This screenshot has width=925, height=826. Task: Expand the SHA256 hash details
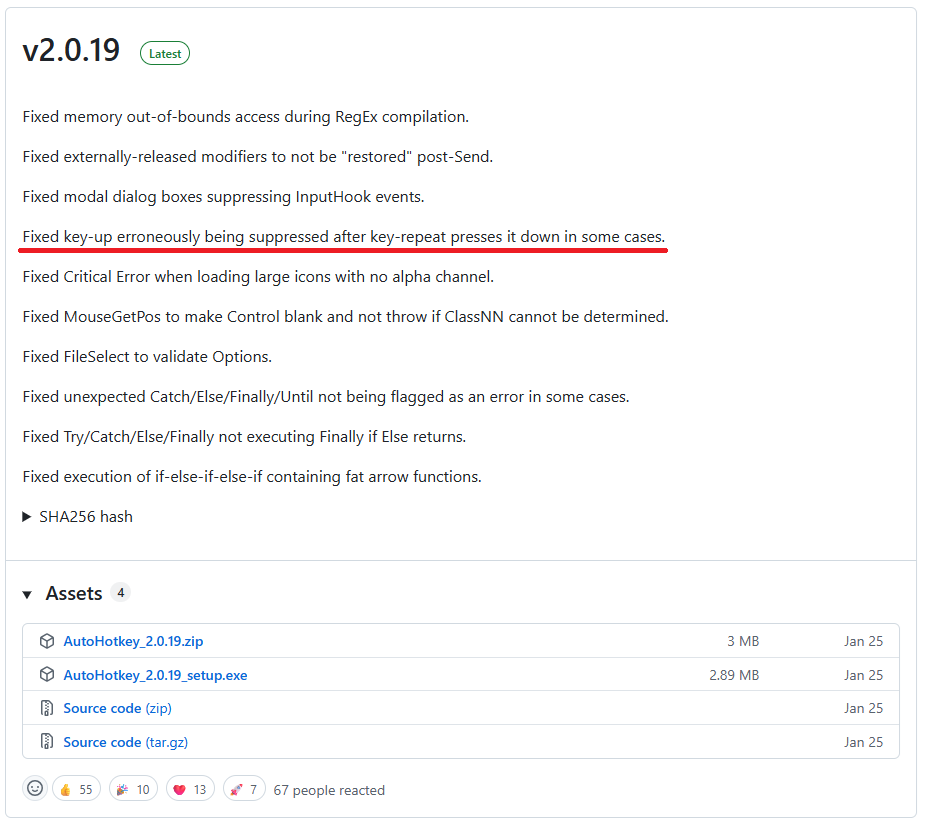[78, 517]
